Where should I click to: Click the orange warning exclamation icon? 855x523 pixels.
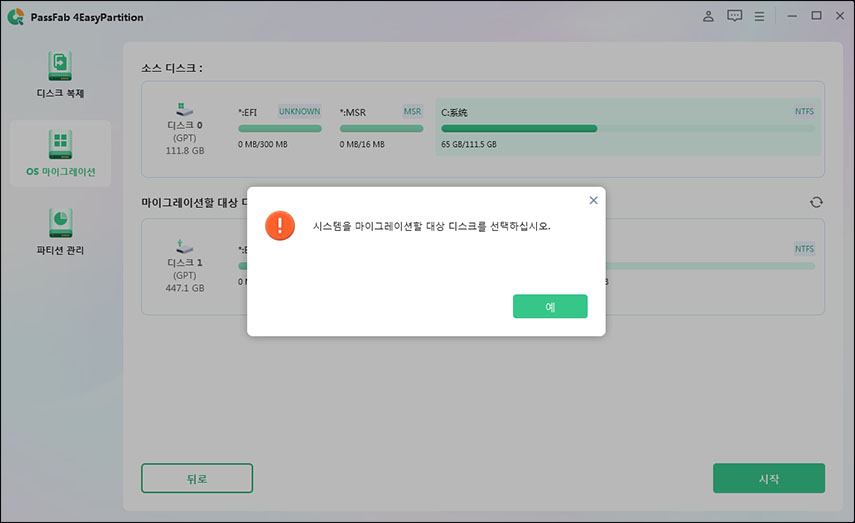(280, 225)
